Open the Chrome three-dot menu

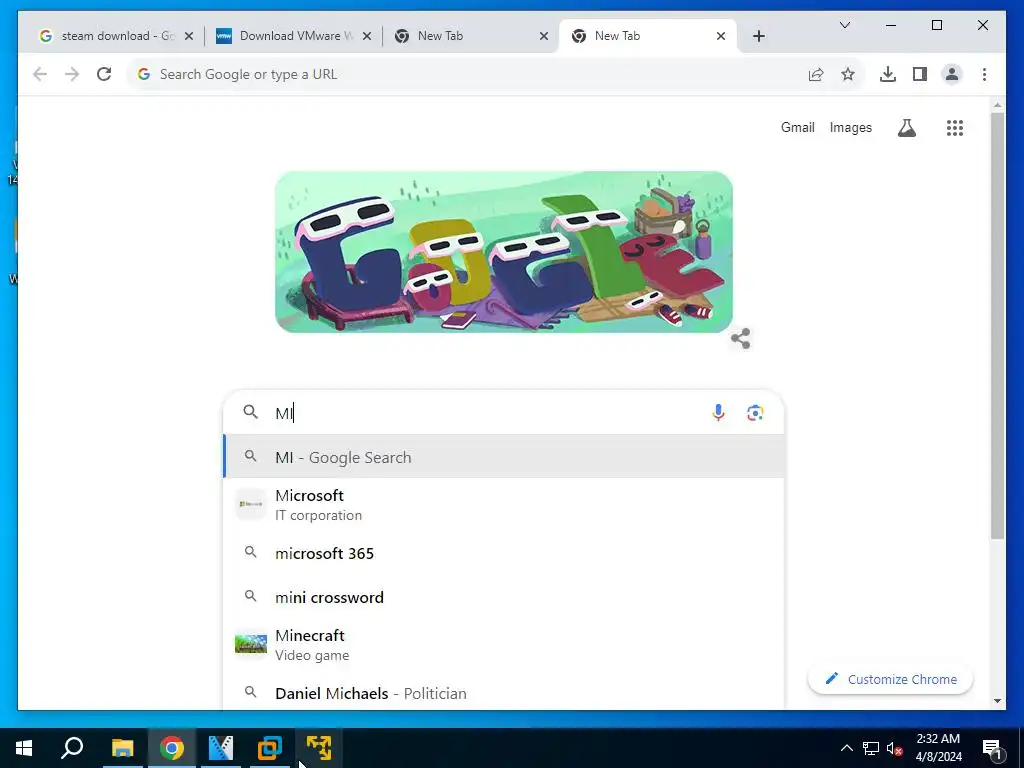point(984,74)
